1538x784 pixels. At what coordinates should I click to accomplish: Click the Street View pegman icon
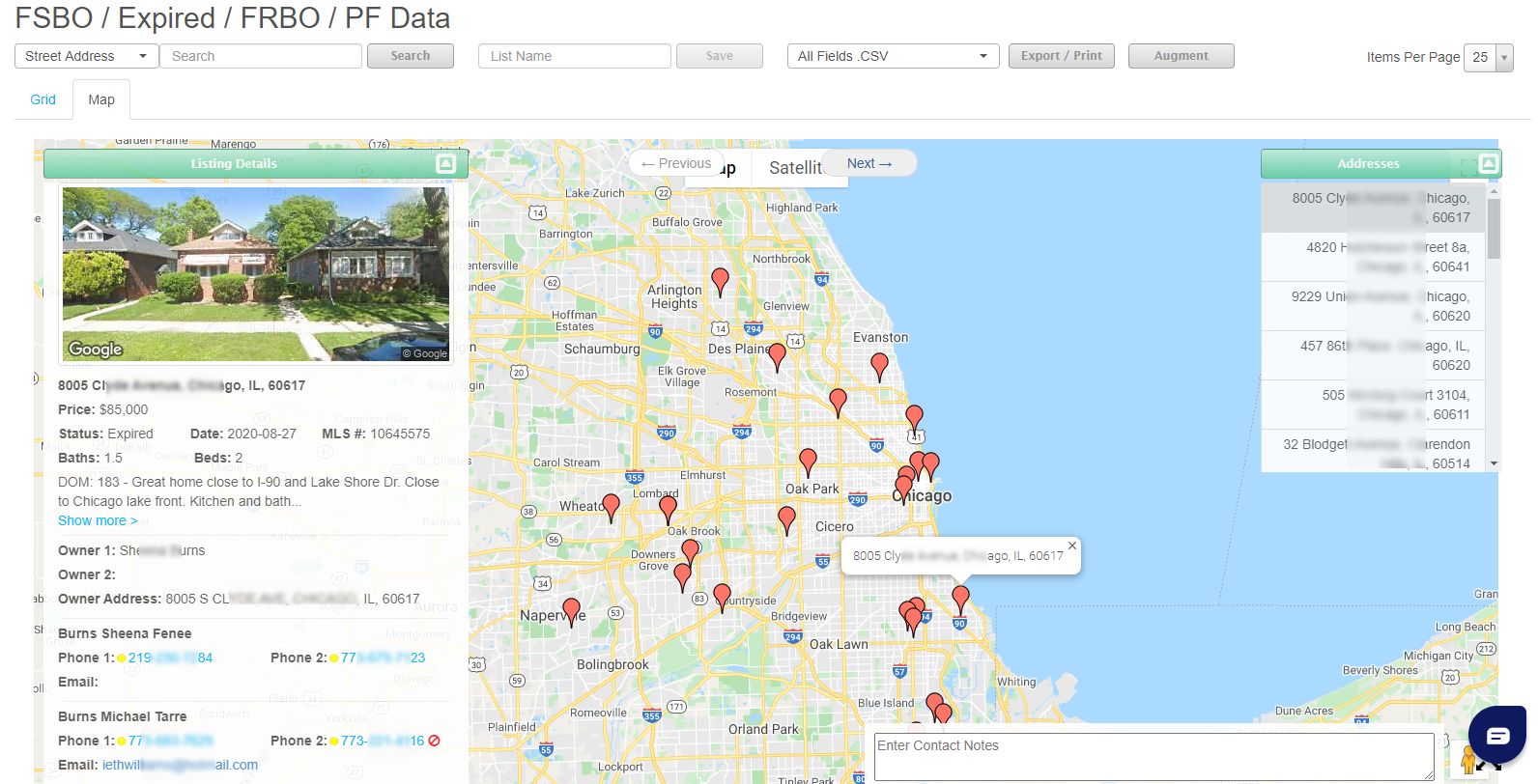[x=1467, y=761]
